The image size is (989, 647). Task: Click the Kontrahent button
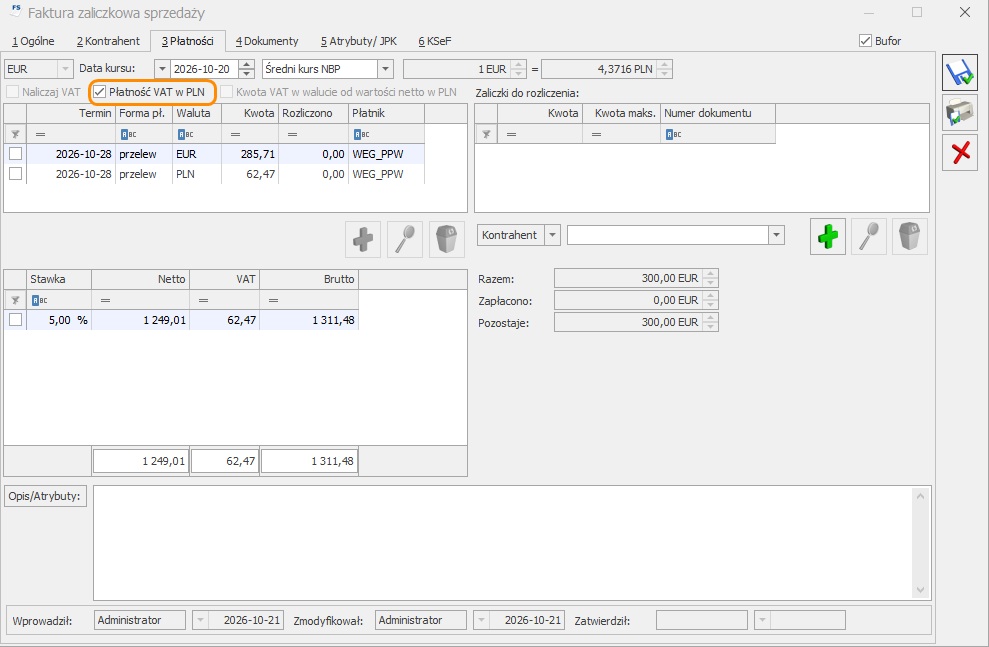[510, 235]
